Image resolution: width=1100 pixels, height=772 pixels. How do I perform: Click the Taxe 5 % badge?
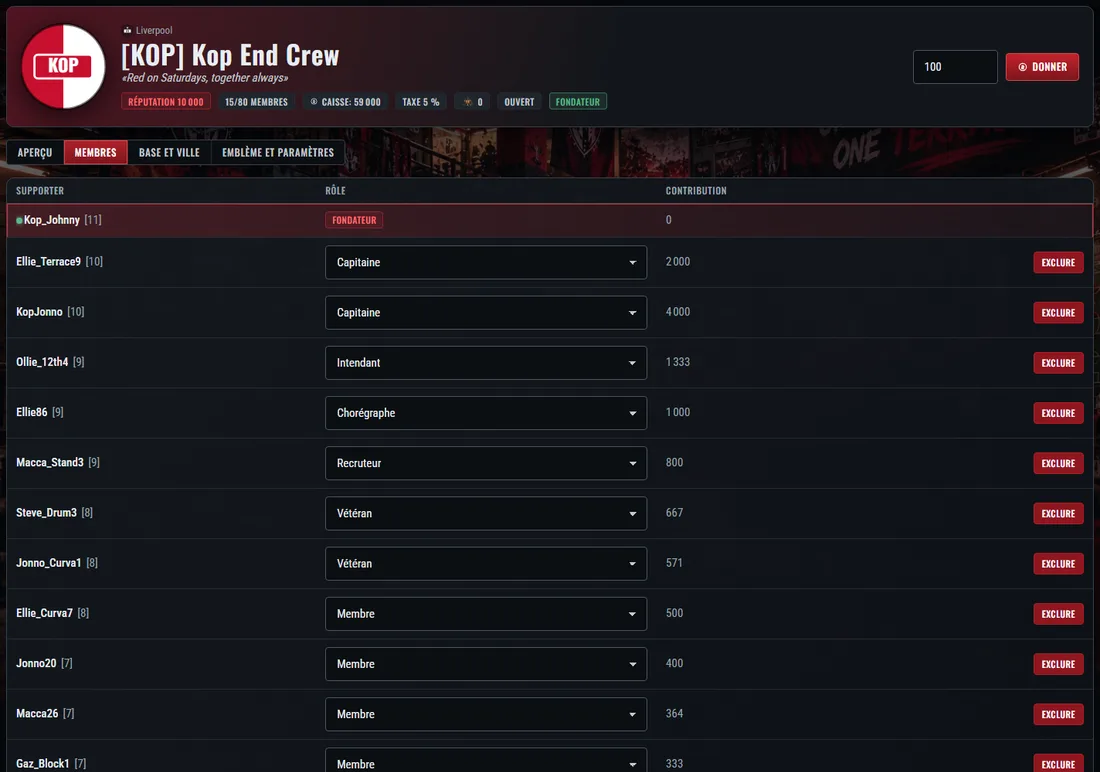(x=420, y=102)
